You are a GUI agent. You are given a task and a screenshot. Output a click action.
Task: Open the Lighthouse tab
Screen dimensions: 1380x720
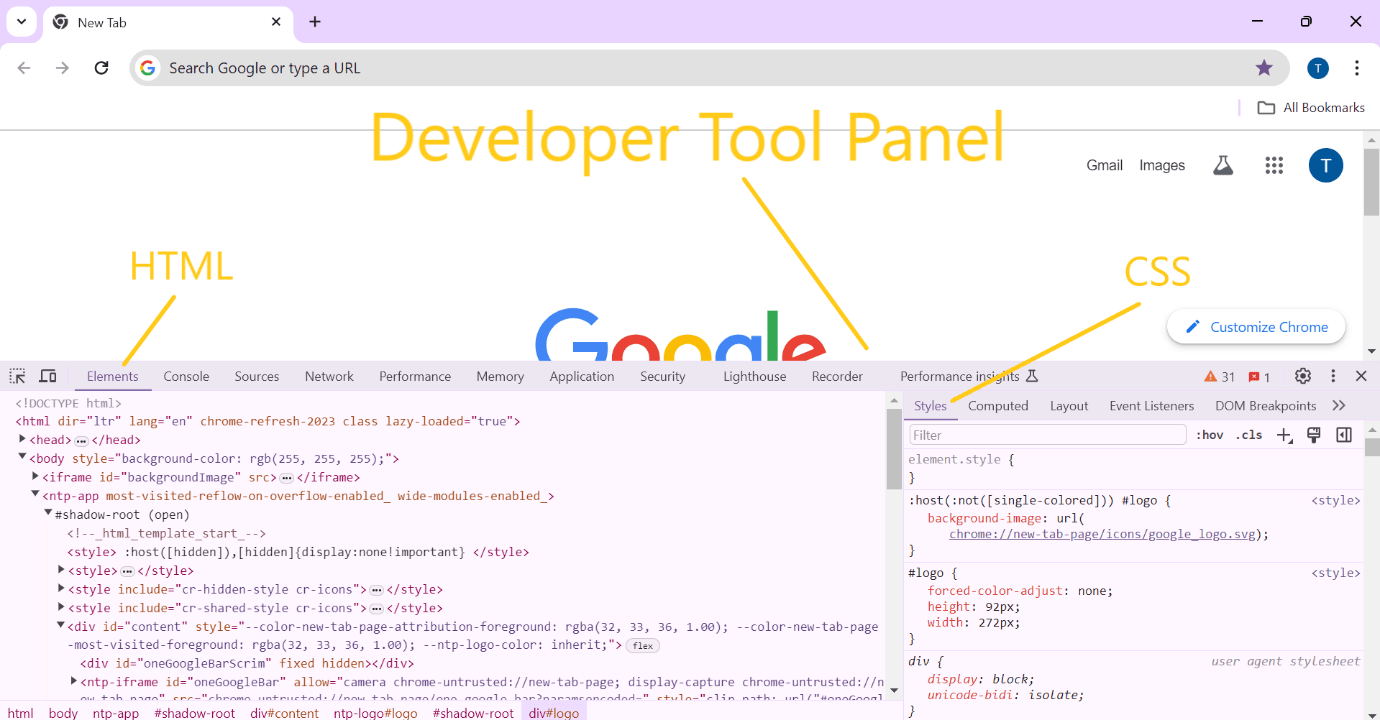coord(755,377)
